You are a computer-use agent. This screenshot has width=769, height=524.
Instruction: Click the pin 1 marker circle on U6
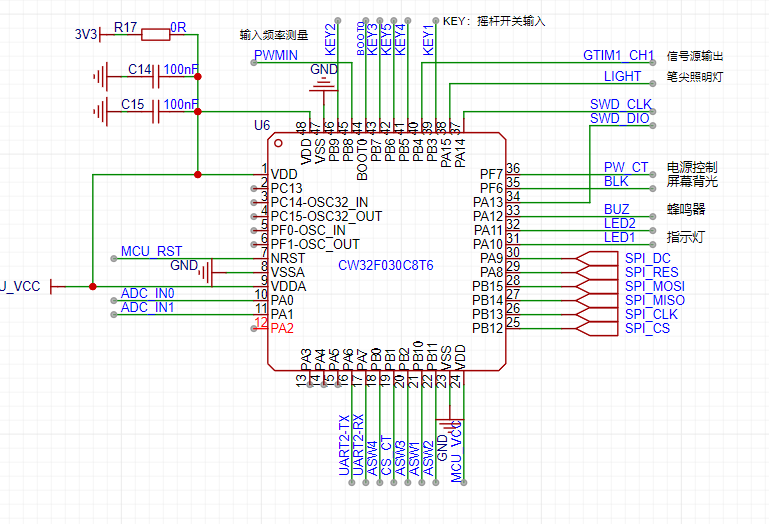click(279, 143)
